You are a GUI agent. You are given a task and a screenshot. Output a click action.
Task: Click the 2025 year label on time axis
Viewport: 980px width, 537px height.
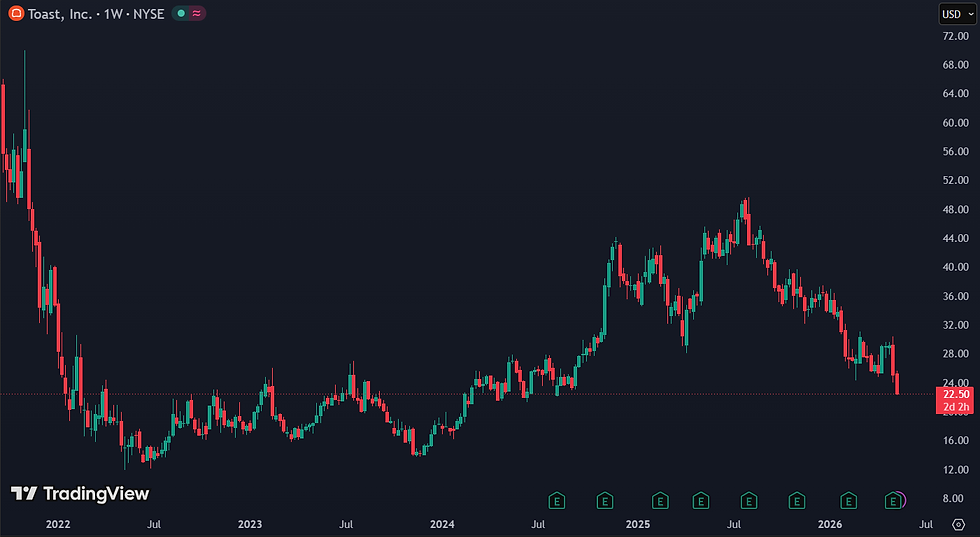click(638, 524)
